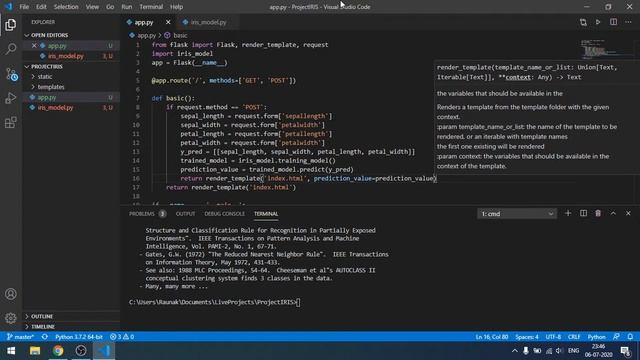
Task: Close app.py in Open Editors list
Action: pos(34,46)
